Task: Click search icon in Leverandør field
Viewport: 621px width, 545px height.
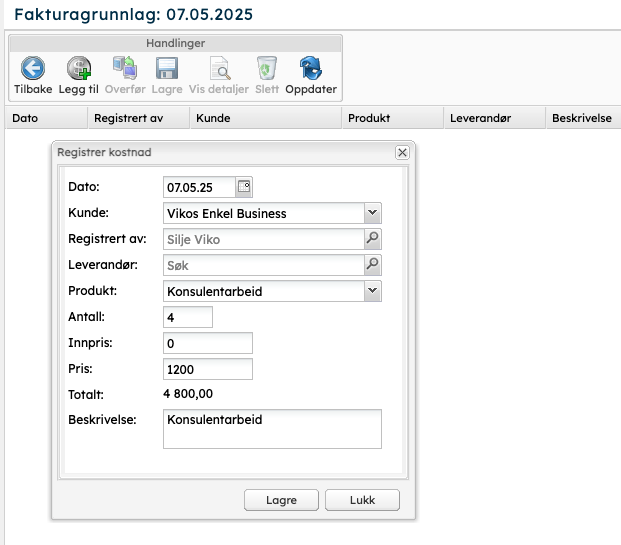Action: coord(372,265)
